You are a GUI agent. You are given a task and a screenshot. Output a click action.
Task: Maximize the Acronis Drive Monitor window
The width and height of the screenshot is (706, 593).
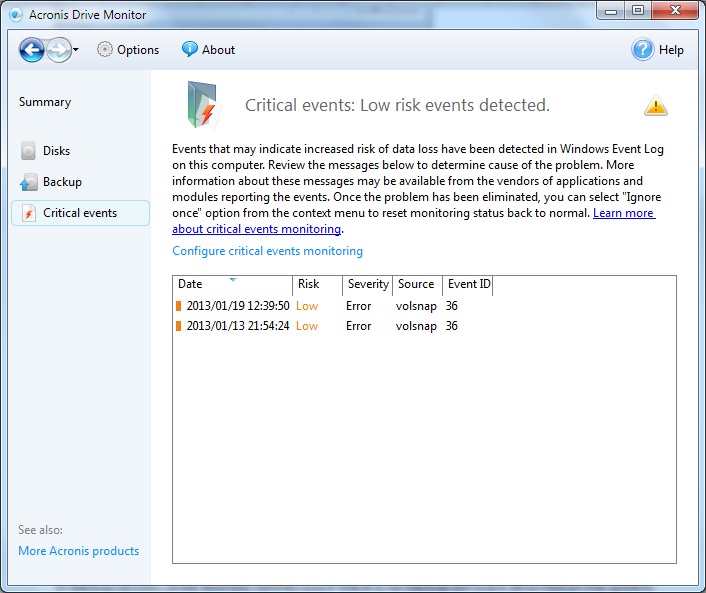coord(638,10)
